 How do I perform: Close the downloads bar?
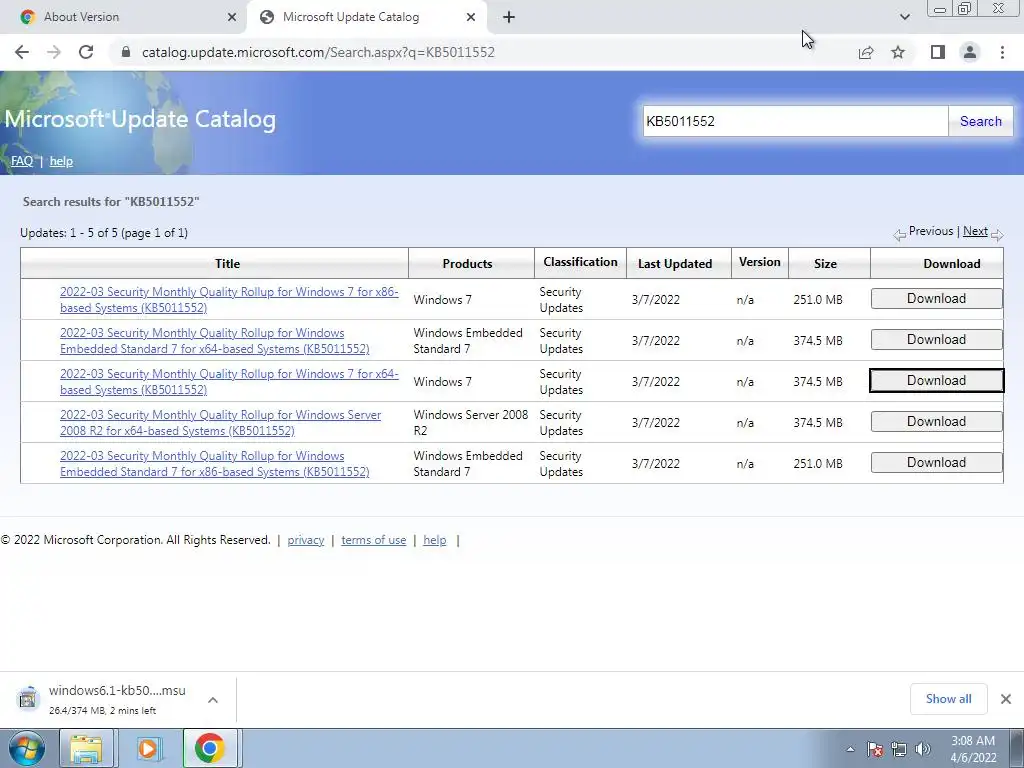(x=1006, y=699)
